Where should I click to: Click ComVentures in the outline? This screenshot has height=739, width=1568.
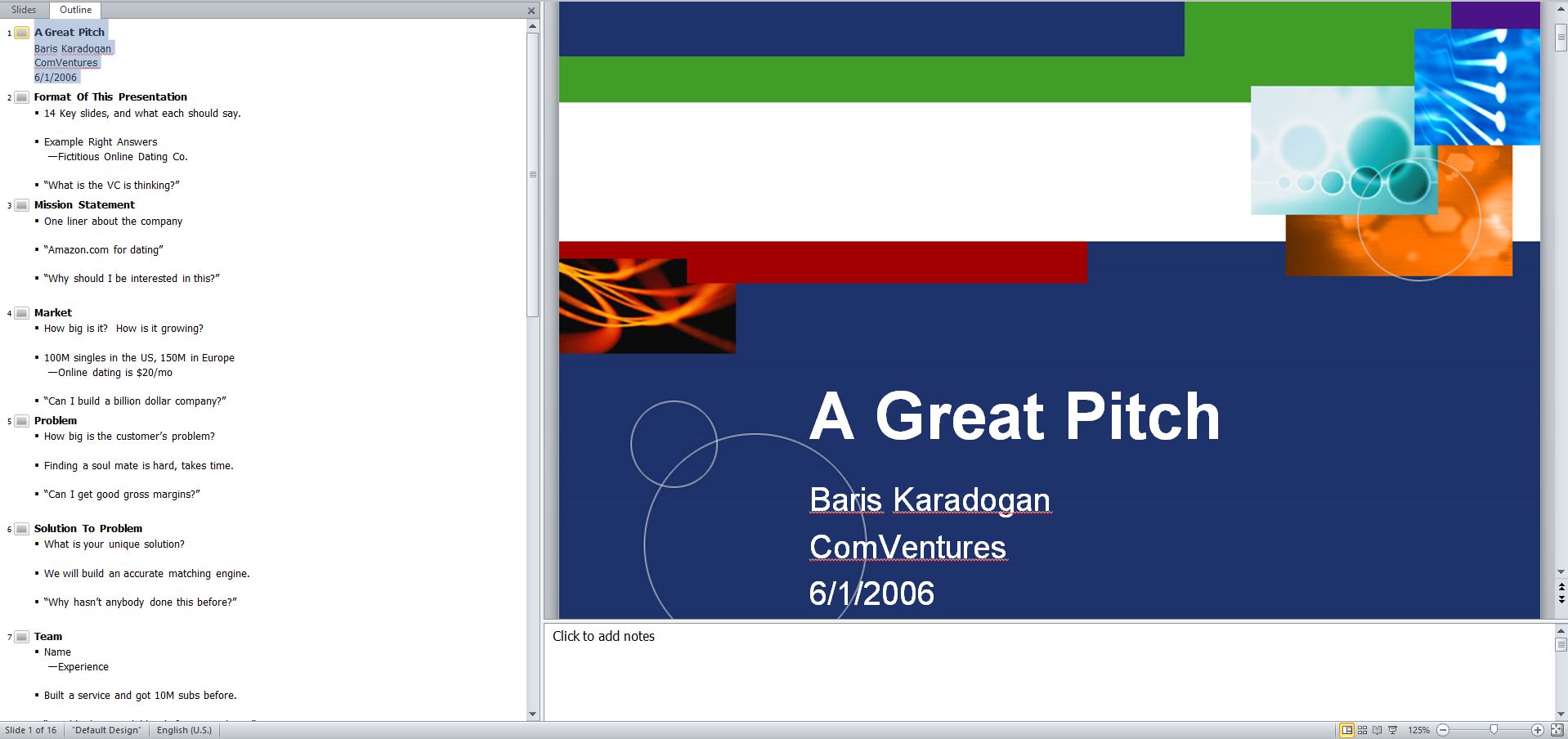66,63
